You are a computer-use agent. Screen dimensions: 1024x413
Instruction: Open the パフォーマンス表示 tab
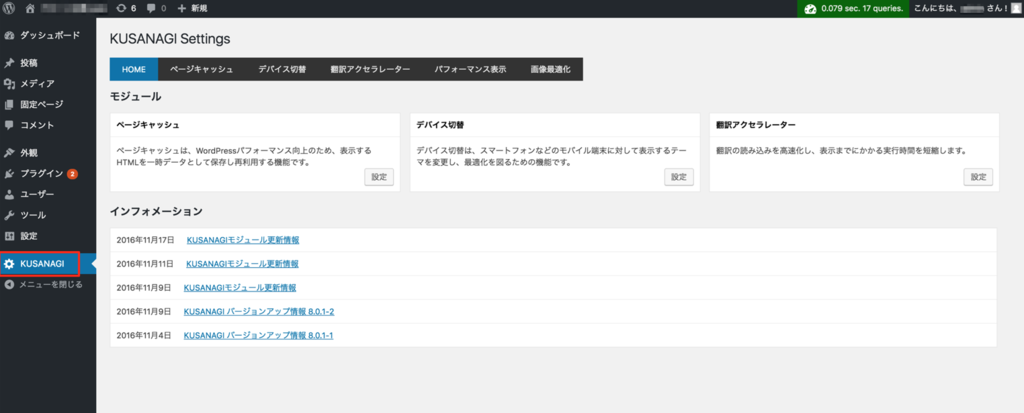coord(469,70)
